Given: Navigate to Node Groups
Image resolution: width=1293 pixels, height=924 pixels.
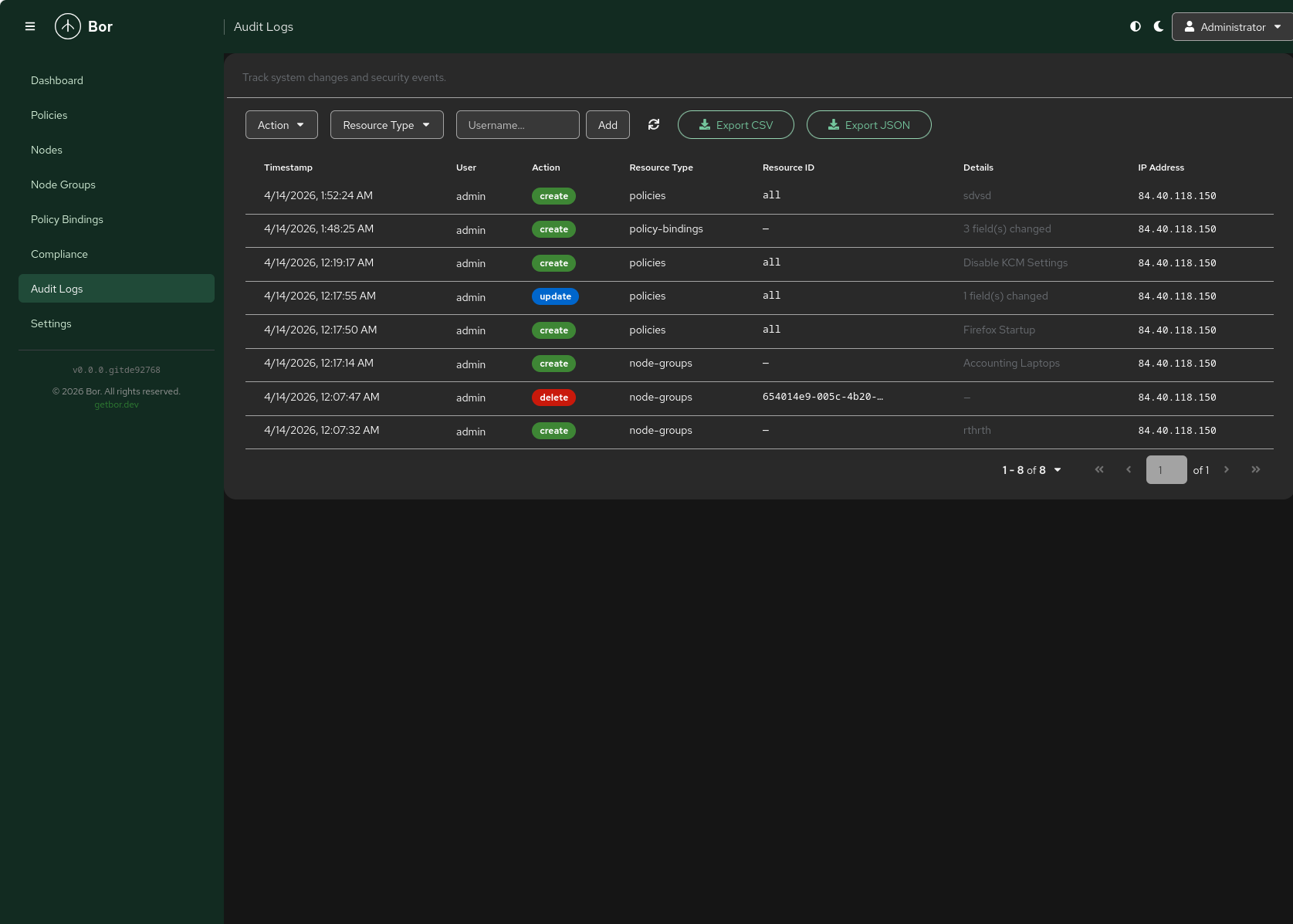Looking at the screenshot, I should (117, 184).
